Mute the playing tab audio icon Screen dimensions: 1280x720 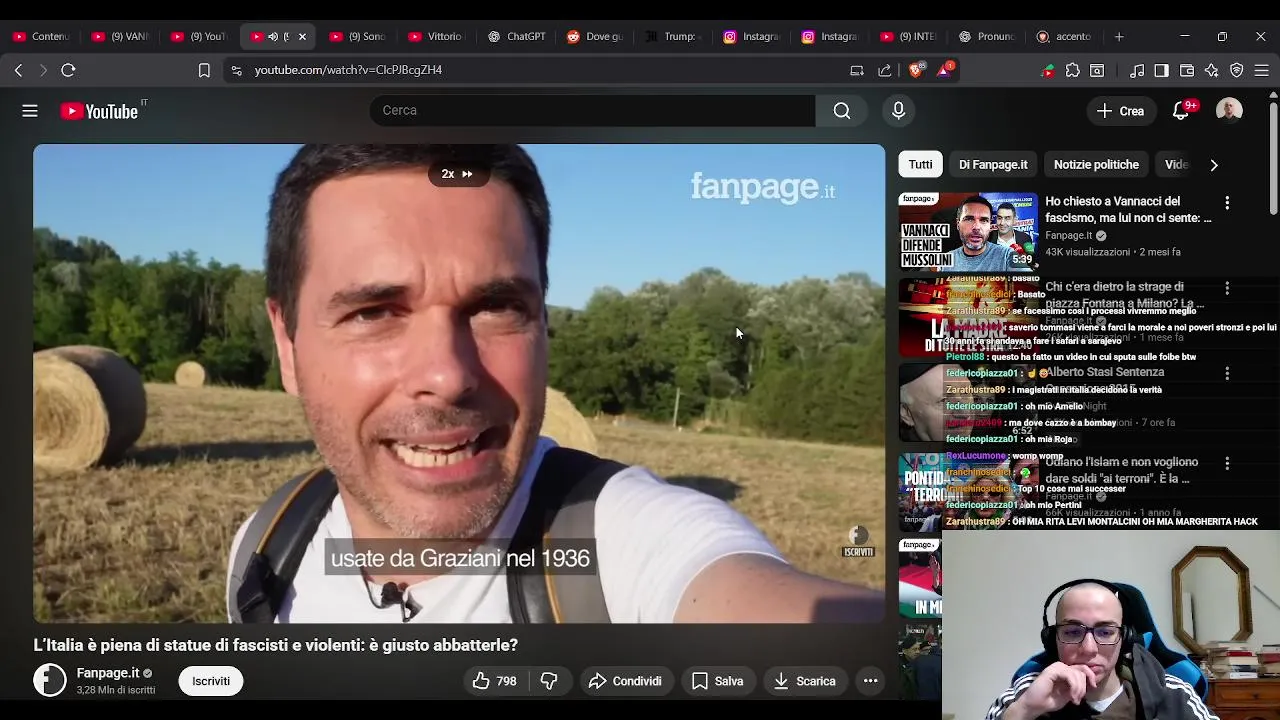point(273,36)
